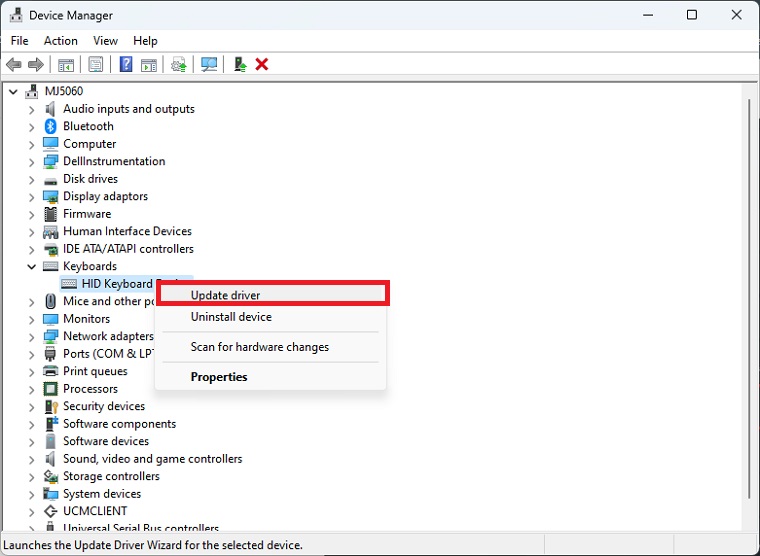Open the Action menu
Screen dimensions: 760x556
[60, 41]
